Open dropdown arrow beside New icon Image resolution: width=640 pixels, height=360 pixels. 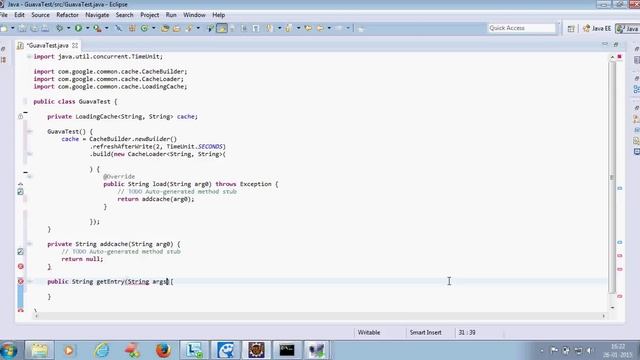12,28
